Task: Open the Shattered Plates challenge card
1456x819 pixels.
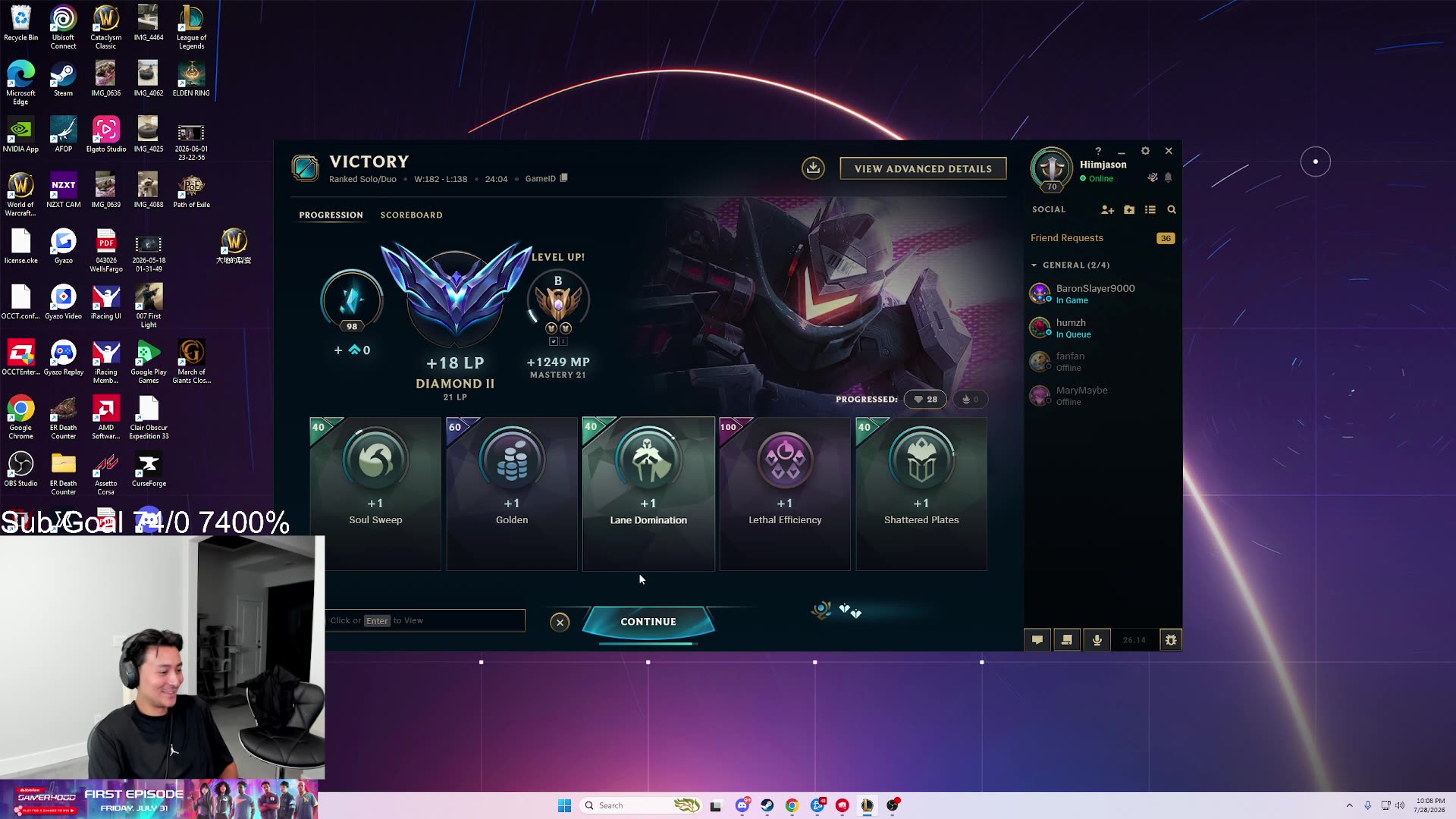Action: 921,493
